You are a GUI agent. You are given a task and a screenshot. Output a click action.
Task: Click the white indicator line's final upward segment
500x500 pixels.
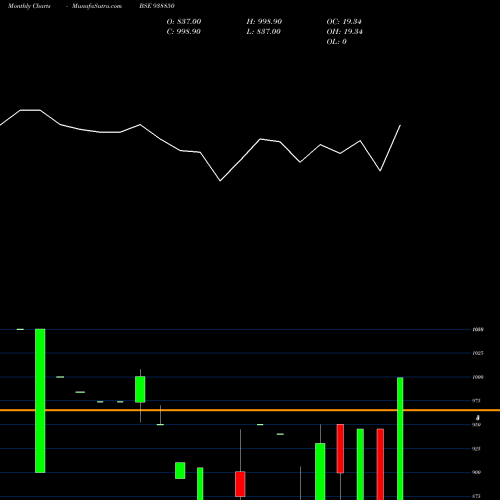click(x=390, y=148)
